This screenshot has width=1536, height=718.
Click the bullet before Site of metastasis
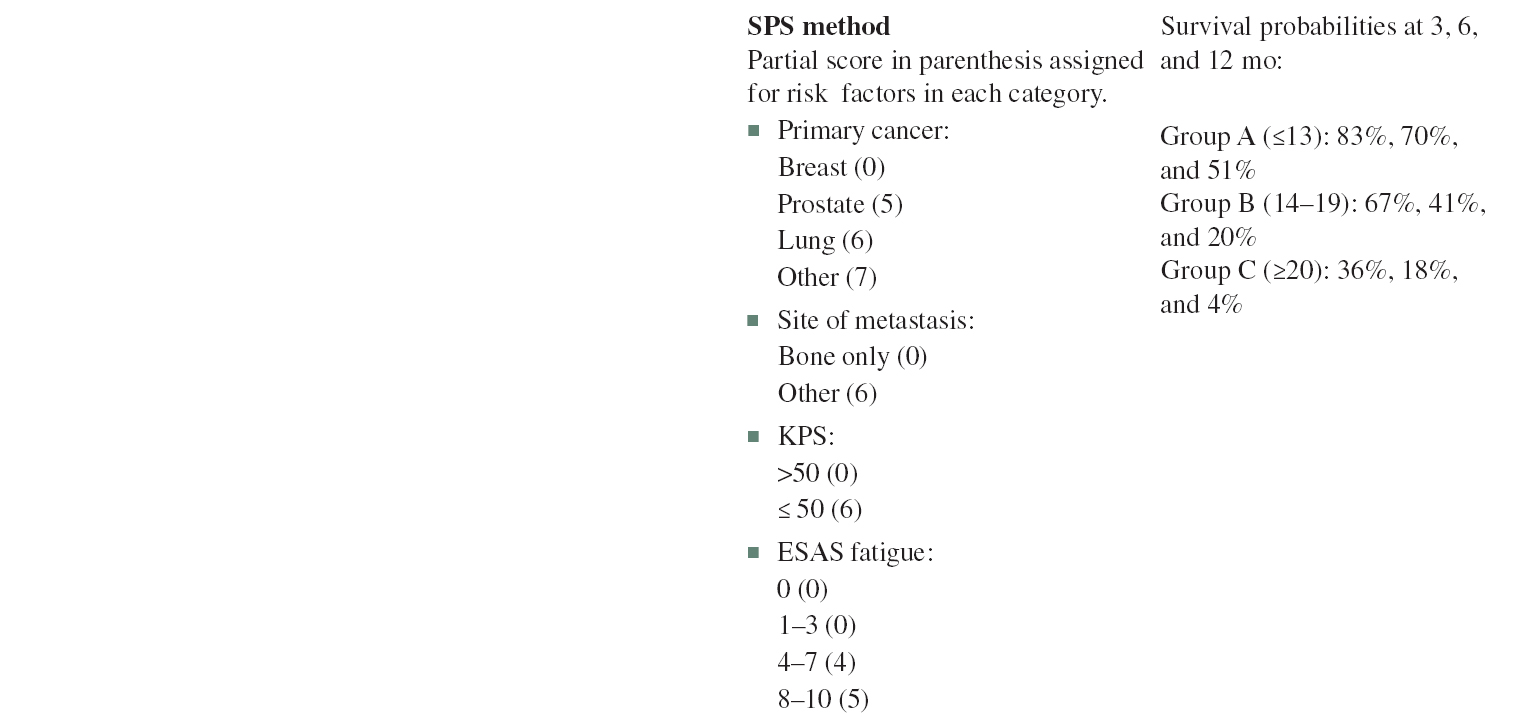[x=754, y=321]
